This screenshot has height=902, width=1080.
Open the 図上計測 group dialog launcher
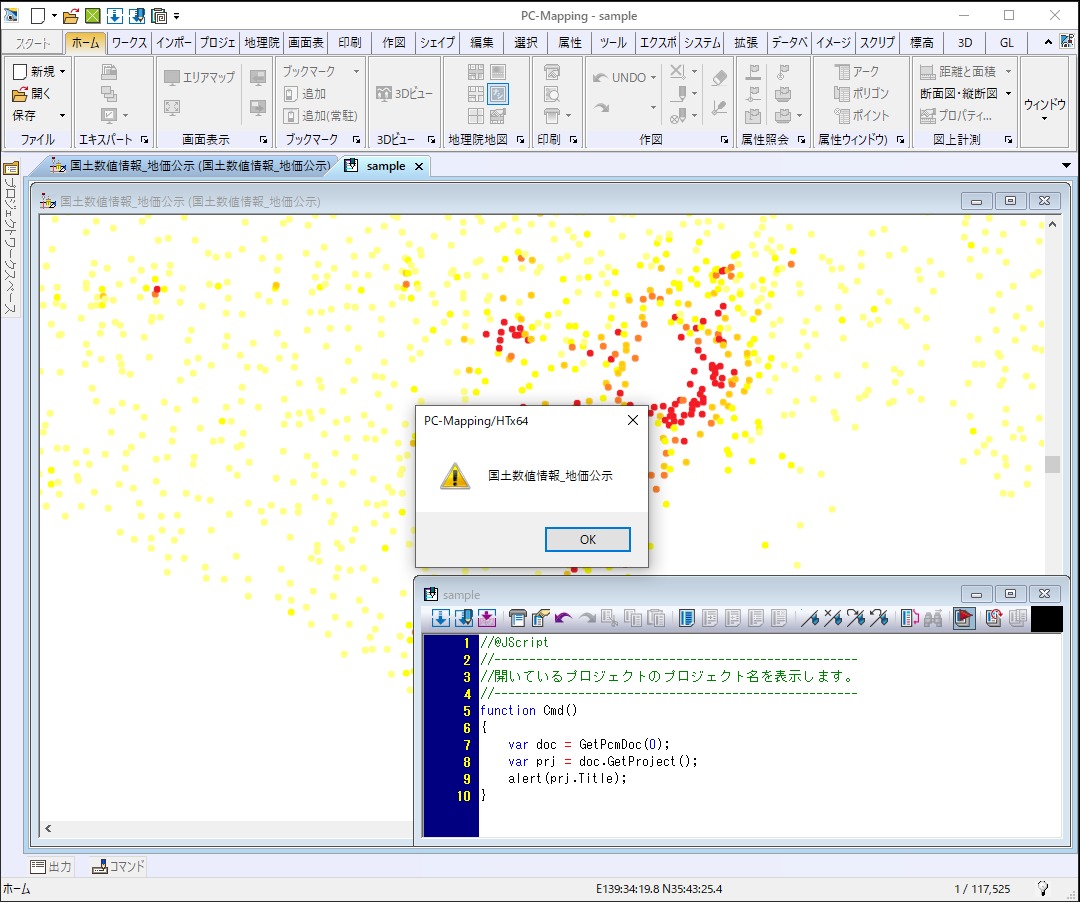pos(1008,140)
